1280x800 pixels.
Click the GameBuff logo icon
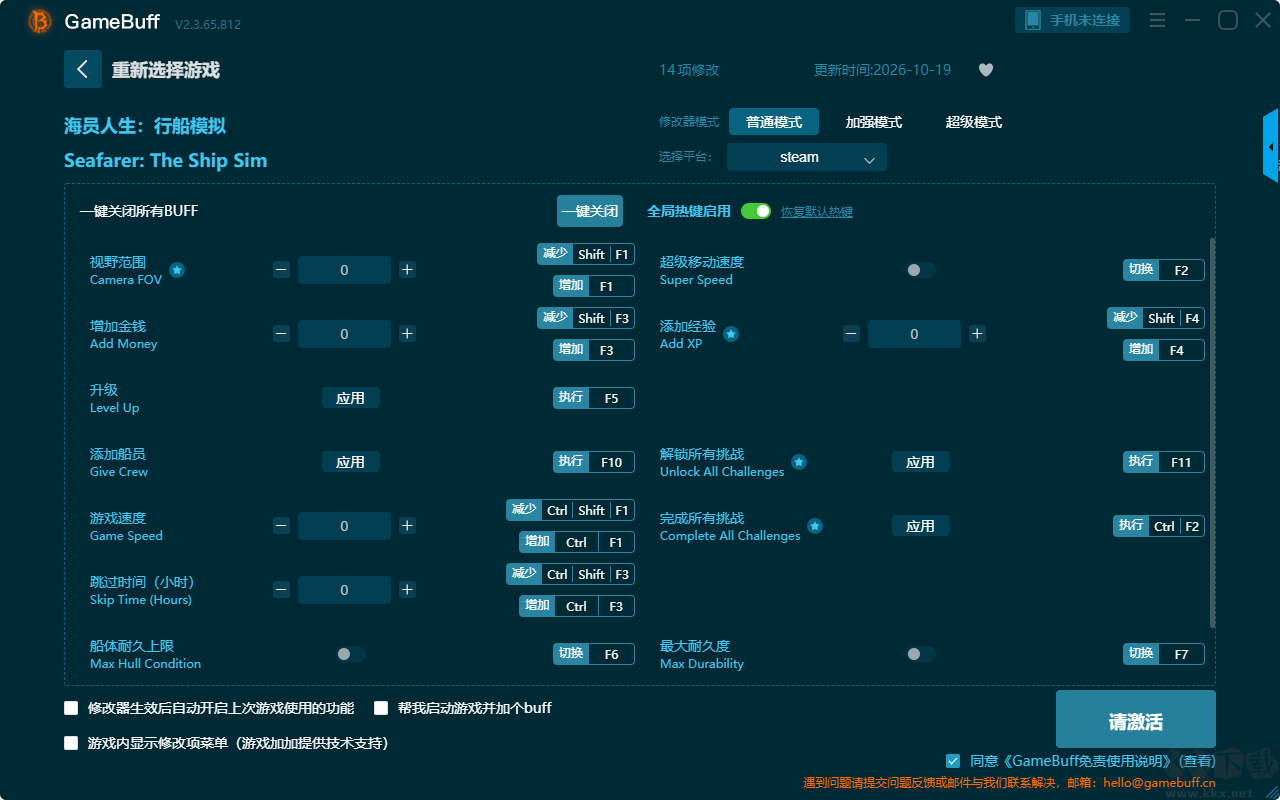40,21
